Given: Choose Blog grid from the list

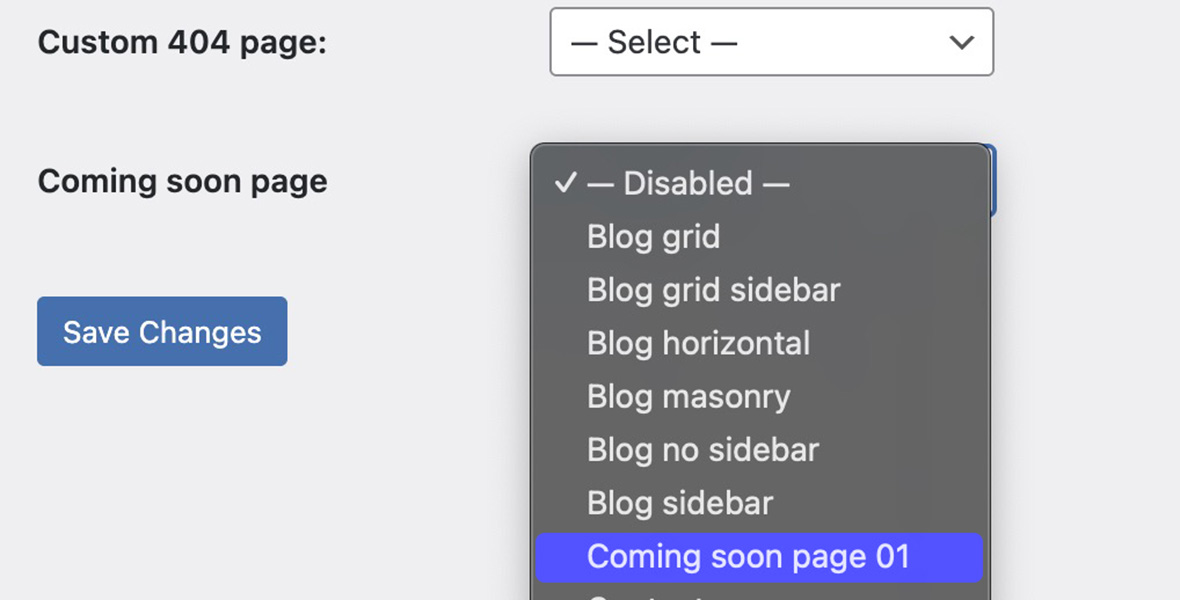Looking at the screenshot, I should coord(653,237).
